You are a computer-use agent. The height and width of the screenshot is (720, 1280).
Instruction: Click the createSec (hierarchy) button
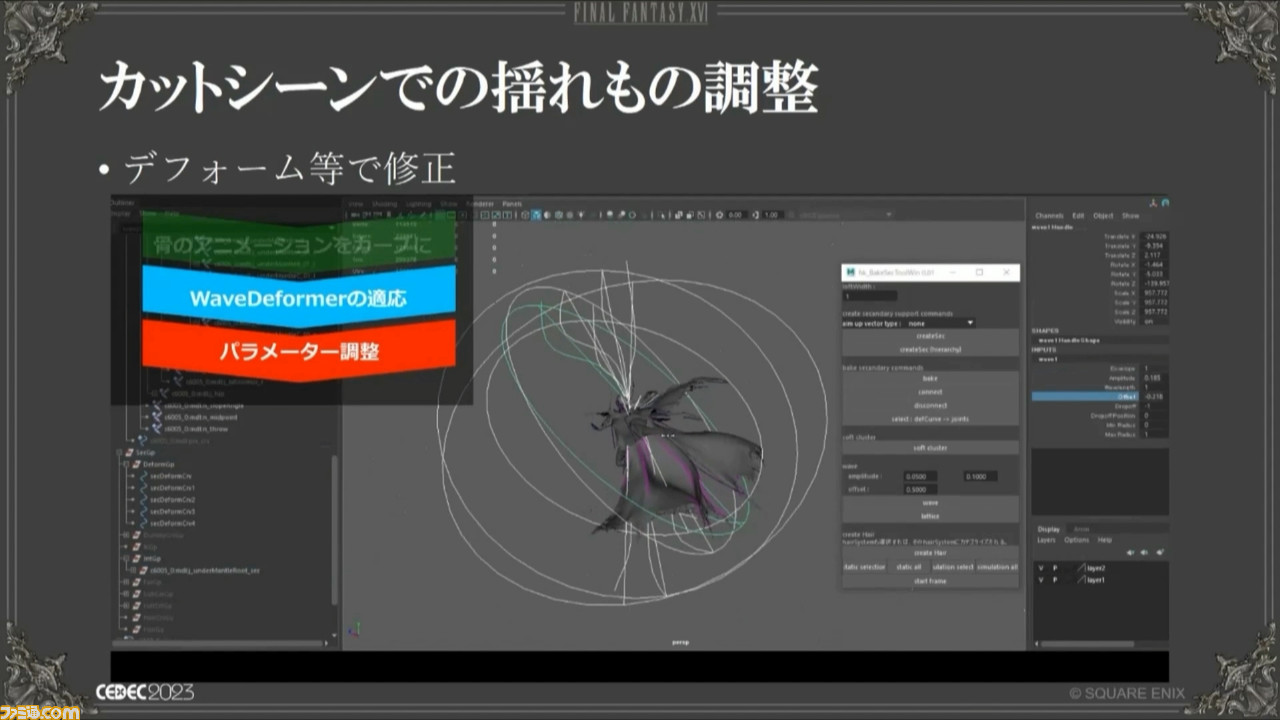pos(930,350)
